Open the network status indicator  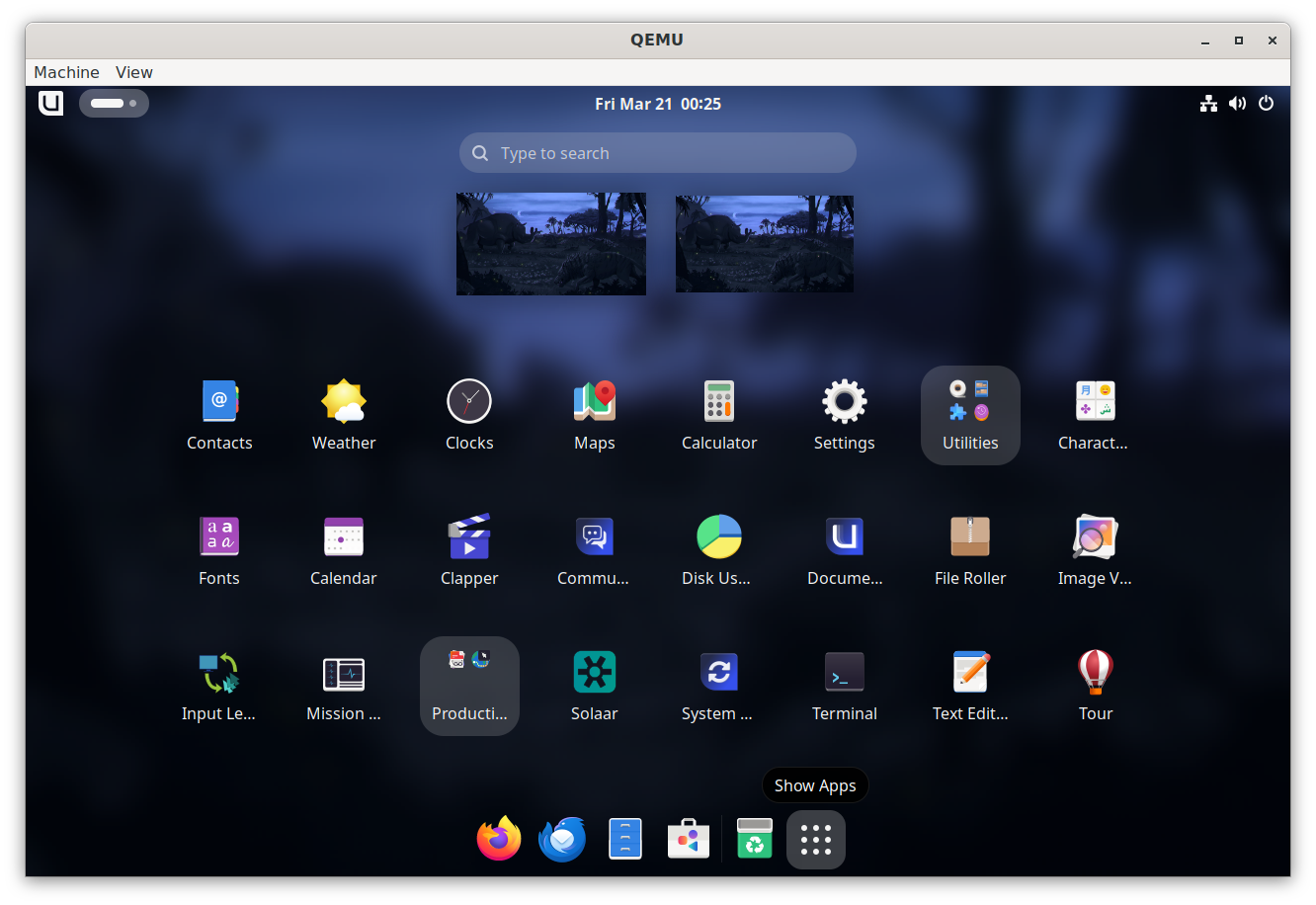(1208, 104)
